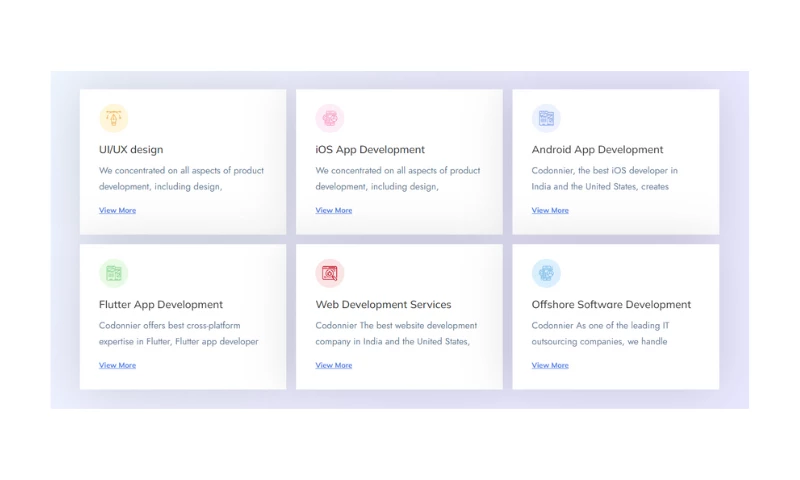Open View More under Flutter App Development
The width and height of the screenshot is (800, 480).
tap(117, 365)
